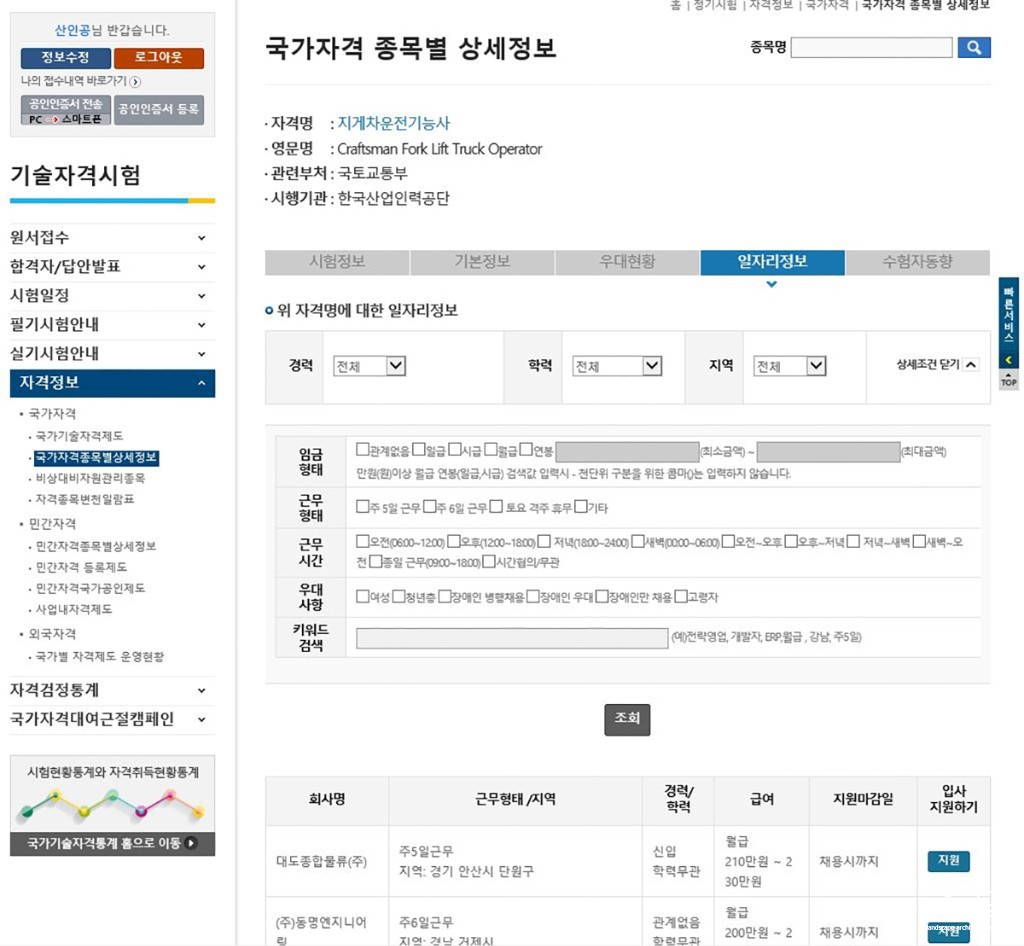Click the 최대금액 wage input field

pos(828,452)
